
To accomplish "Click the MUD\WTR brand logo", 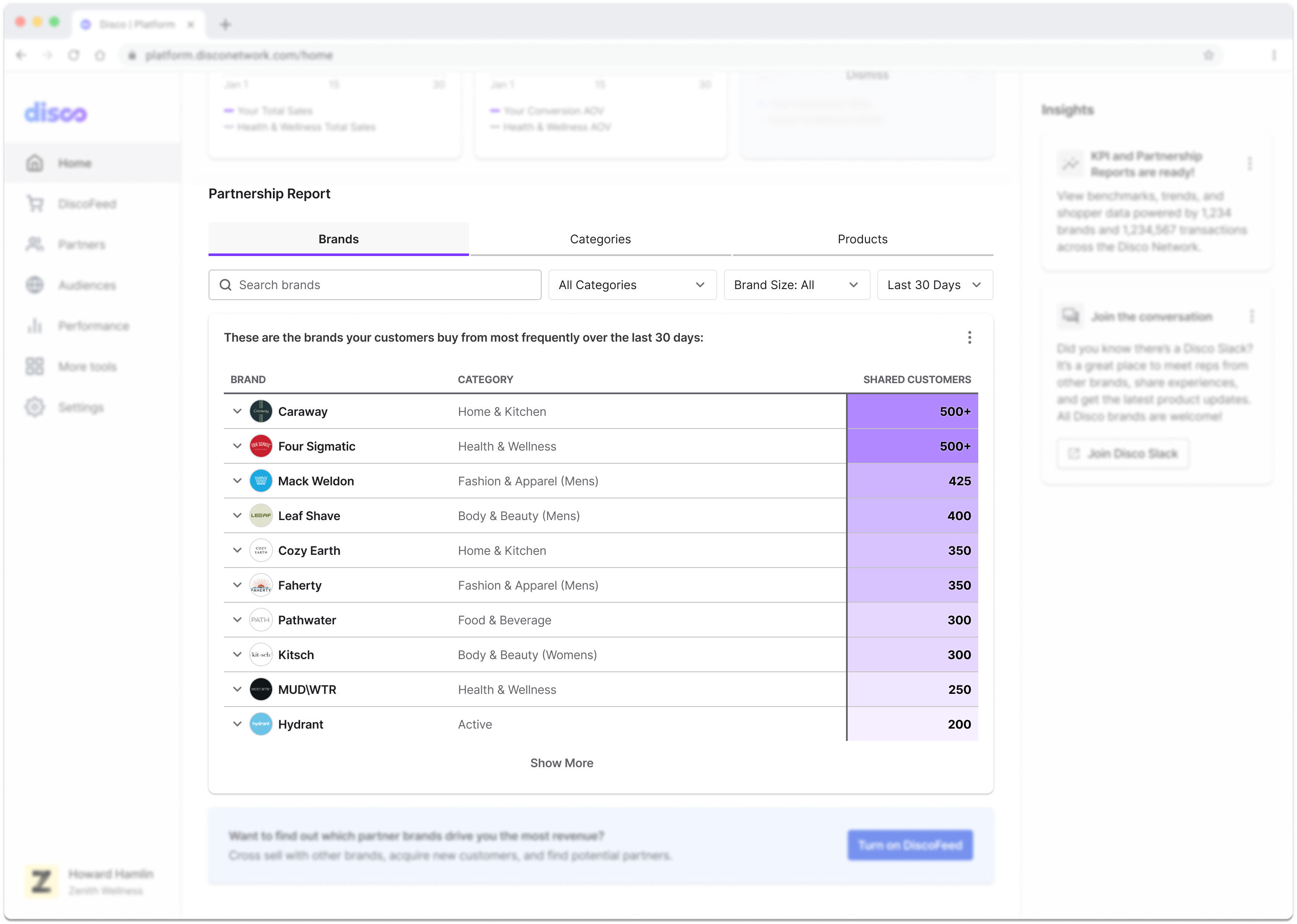I will coord(261,689).
